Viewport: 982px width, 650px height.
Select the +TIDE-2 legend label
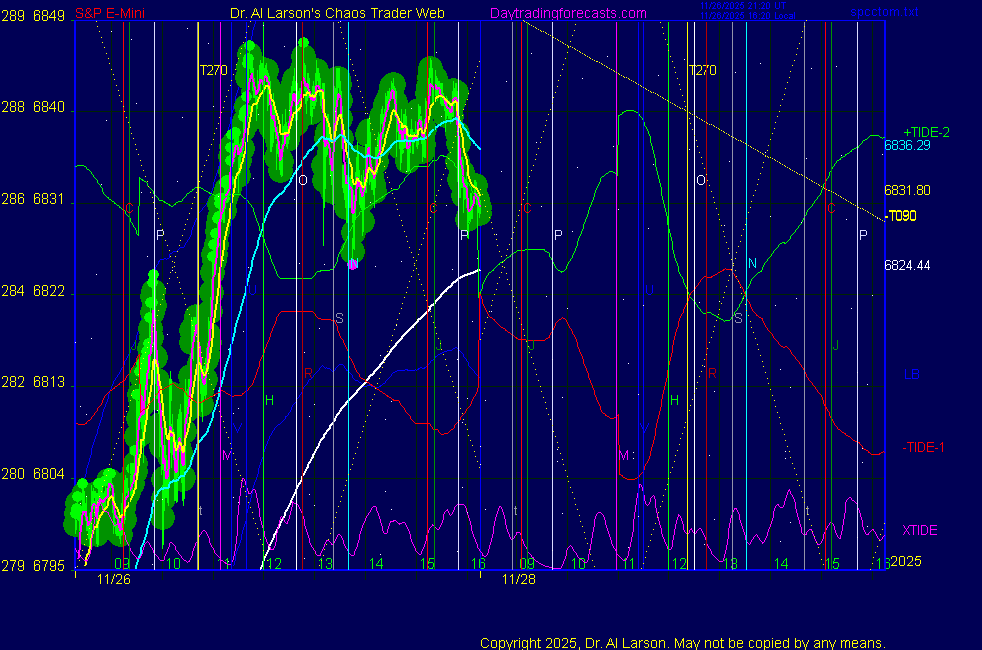[x=926, y=132]
